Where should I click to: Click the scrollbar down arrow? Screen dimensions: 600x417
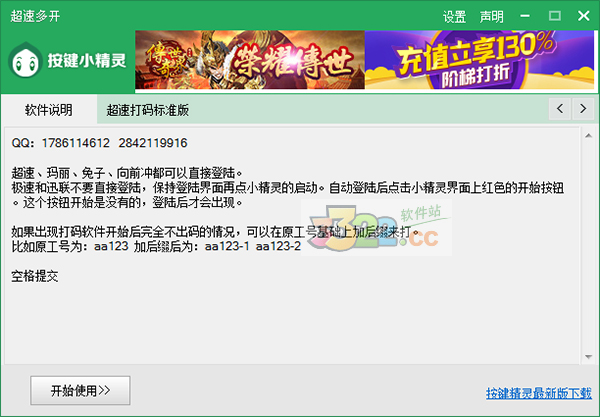pyautogui.click(x=589, y=357)
